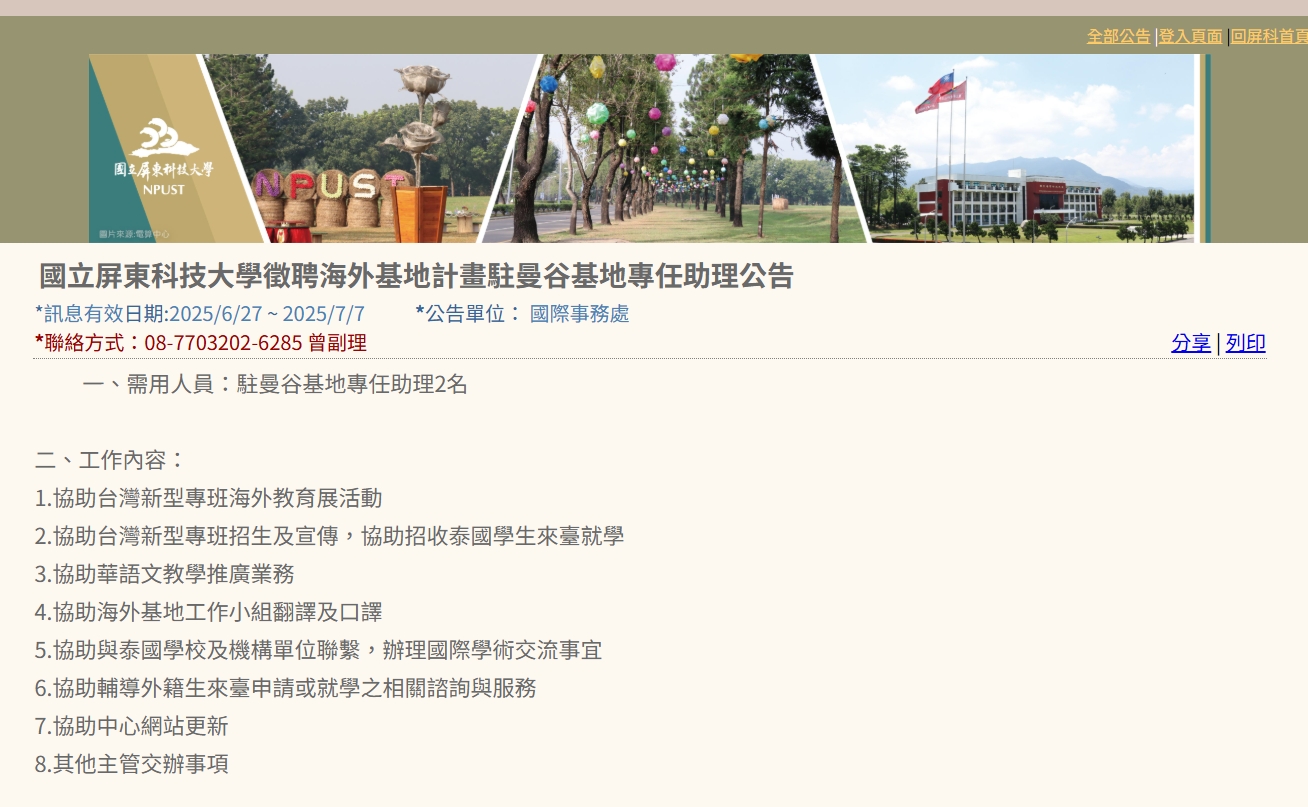Click item 7.協助中心網站更新
The height and width of the screenshot is (807, 1308).
point(131,726)
